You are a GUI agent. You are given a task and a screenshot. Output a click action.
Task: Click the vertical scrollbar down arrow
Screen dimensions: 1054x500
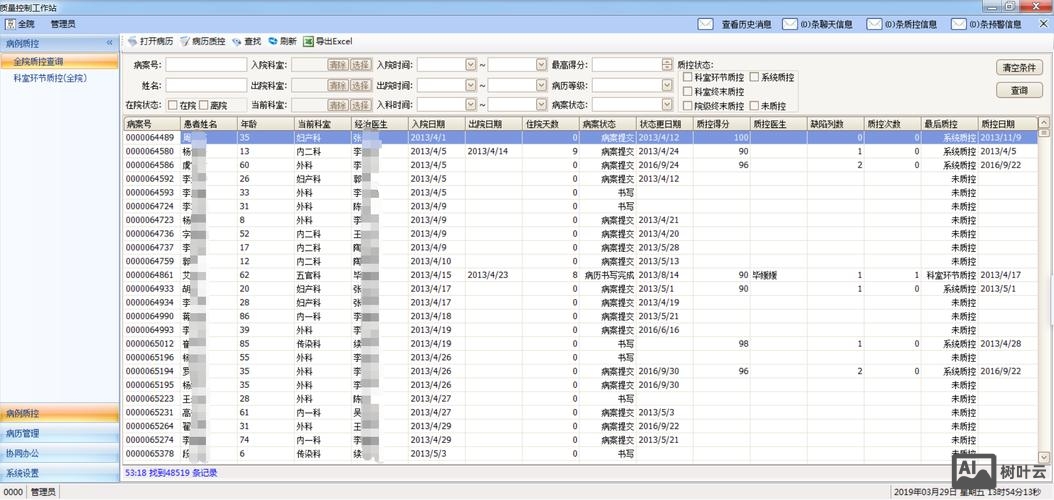pos(1043,457)
